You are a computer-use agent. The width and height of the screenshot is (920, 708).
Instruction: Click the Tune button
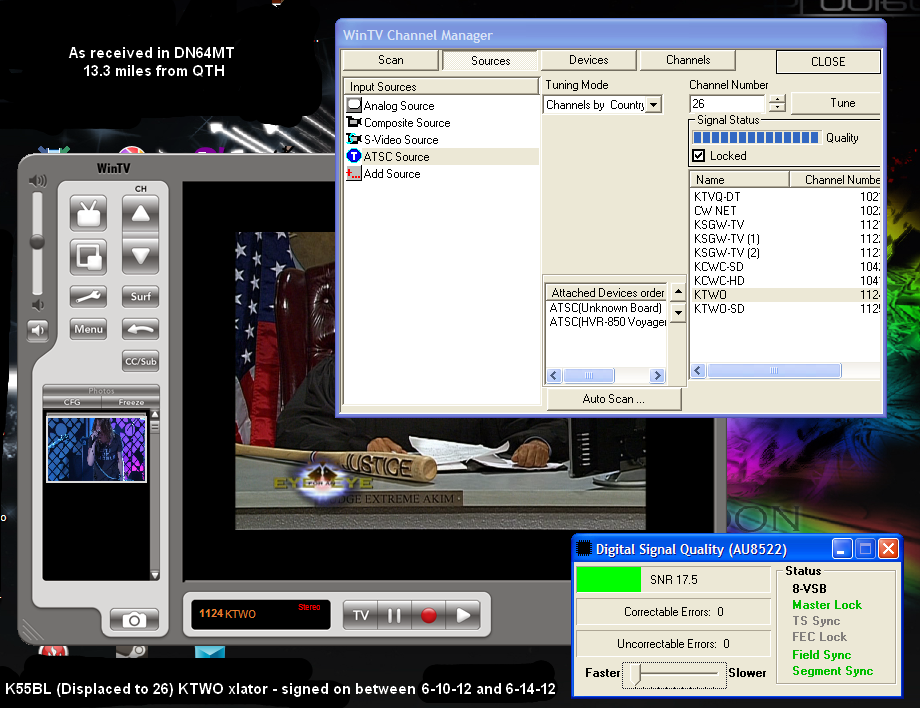(837, 103)
